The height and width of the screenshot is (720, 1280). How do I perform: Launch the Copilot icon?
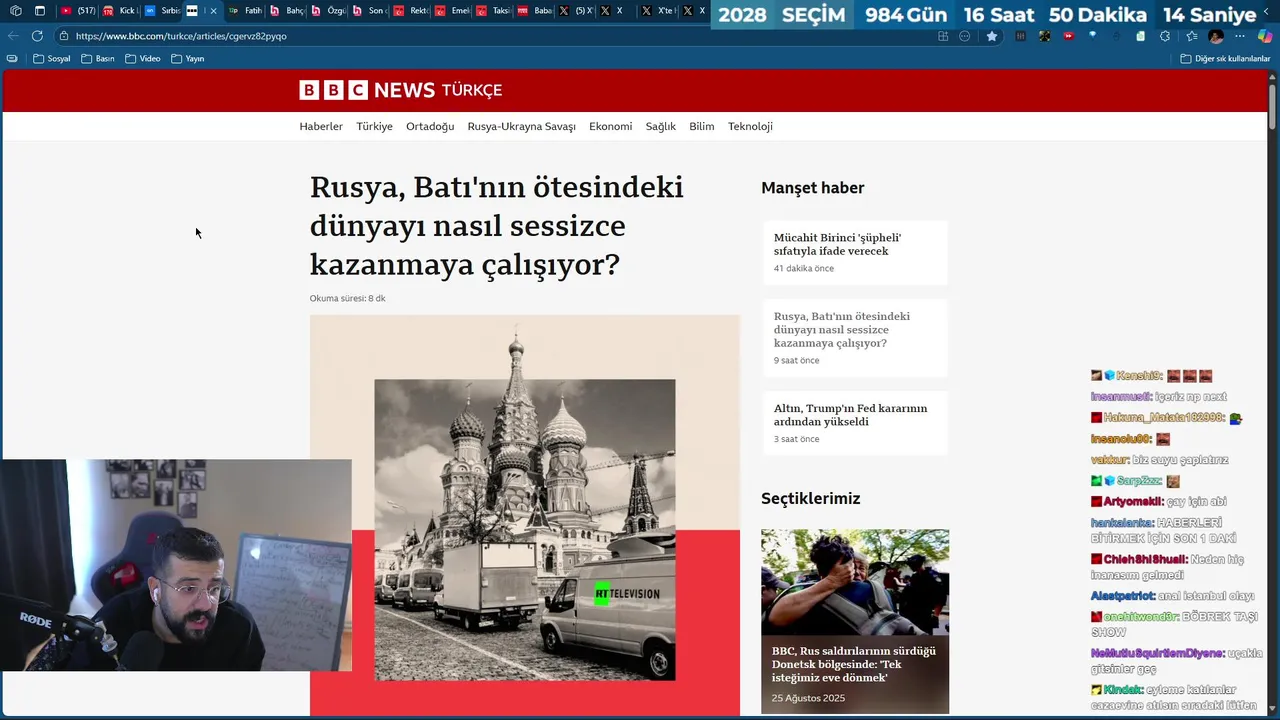[x=1265, y=36]
